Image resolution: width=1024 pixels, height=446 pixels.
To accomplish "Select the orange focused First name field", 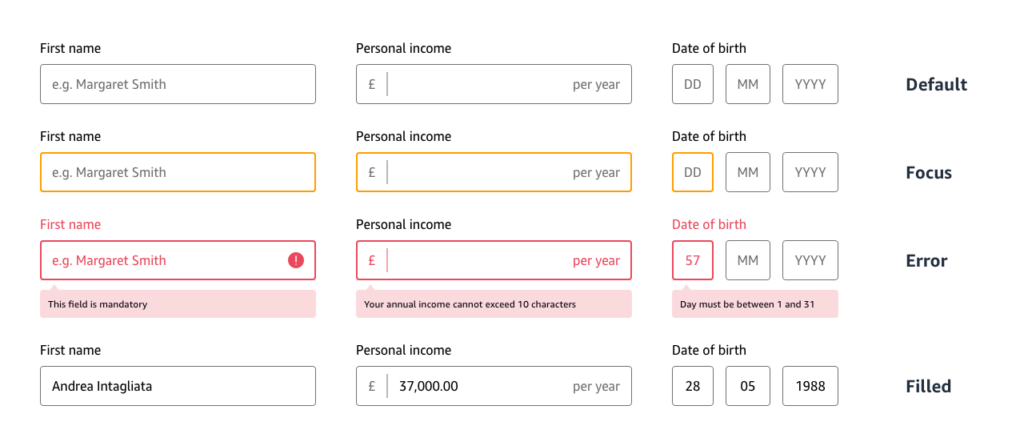I will coord(178,172).
